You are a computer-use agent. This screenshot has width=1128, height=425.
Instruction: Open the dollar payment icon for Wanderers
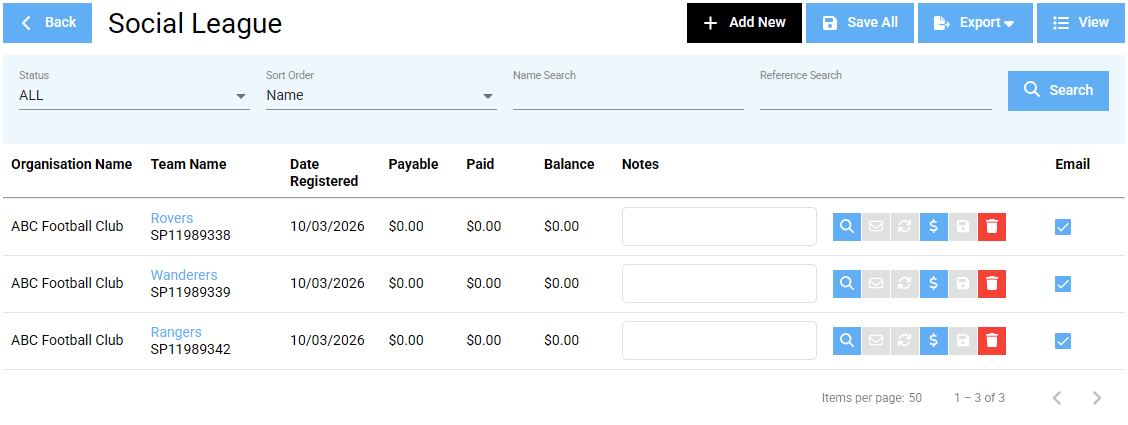(x=934, y=284)
